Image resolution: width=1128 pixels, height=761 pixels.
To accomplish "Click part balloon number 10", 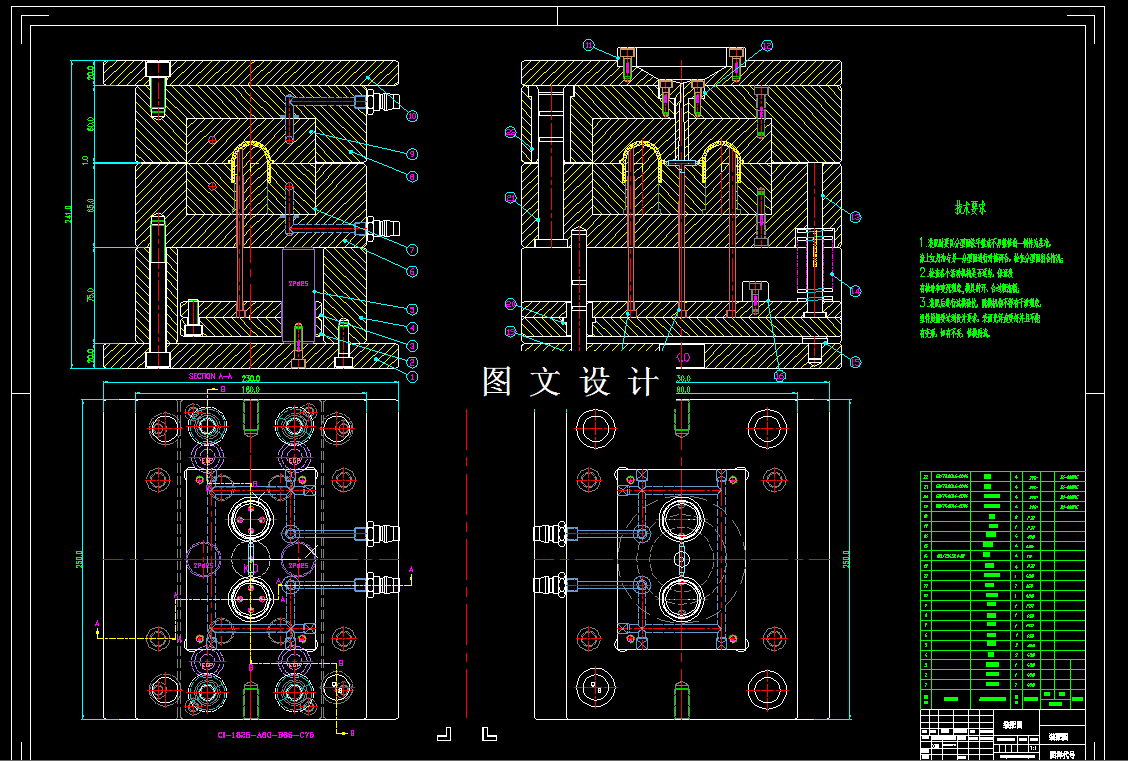I will [x=412, y=116].
